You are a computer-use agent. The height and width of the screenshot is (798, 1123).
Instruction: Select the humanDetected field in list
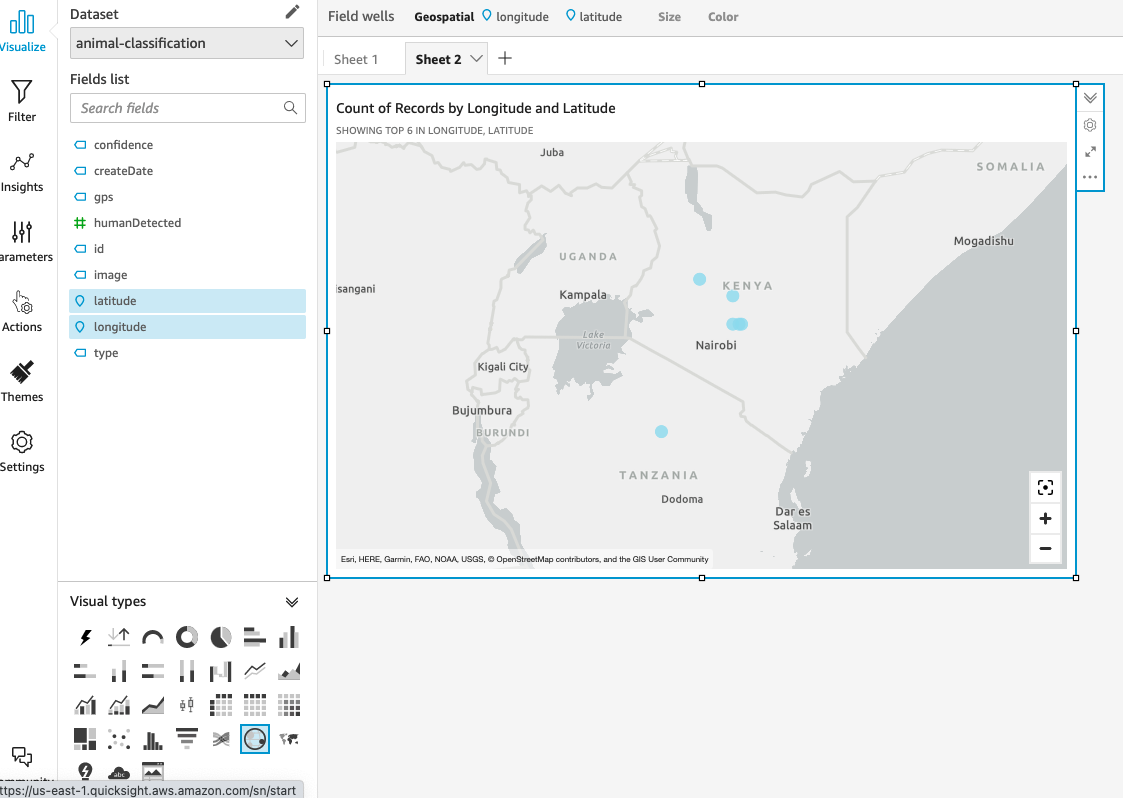137,223
